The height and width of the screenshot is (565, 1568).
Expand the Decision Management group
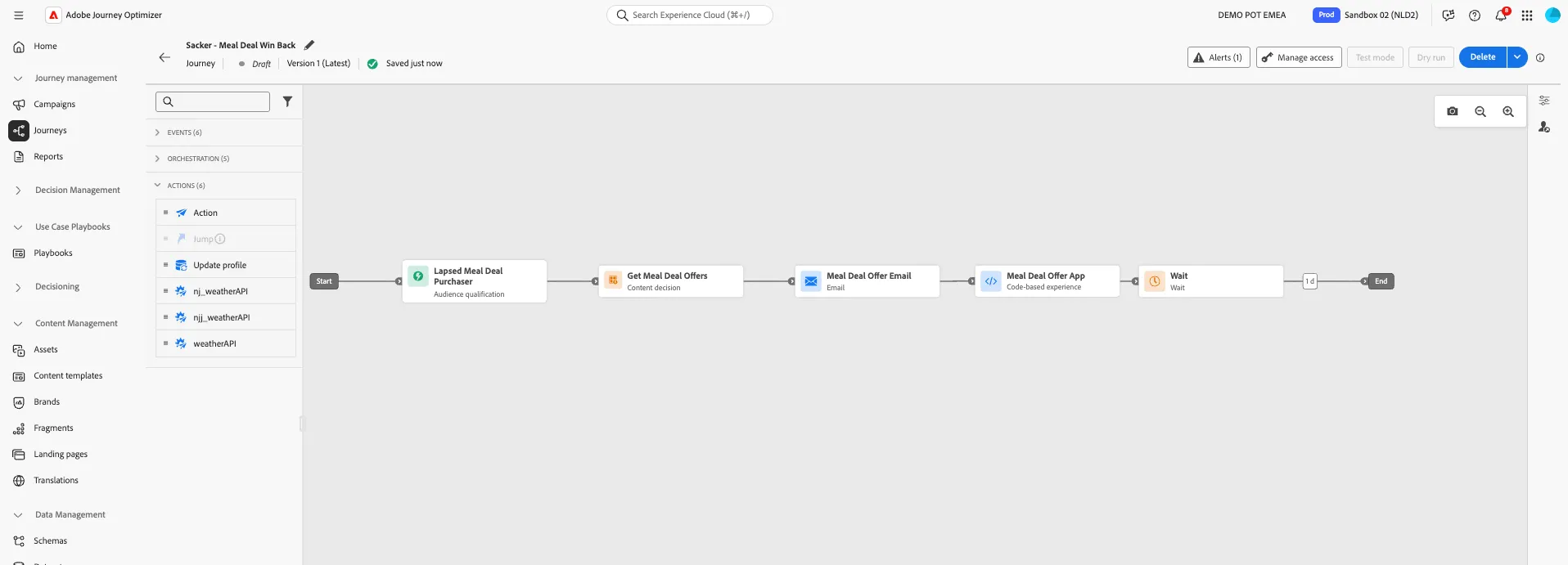(18, 191)
